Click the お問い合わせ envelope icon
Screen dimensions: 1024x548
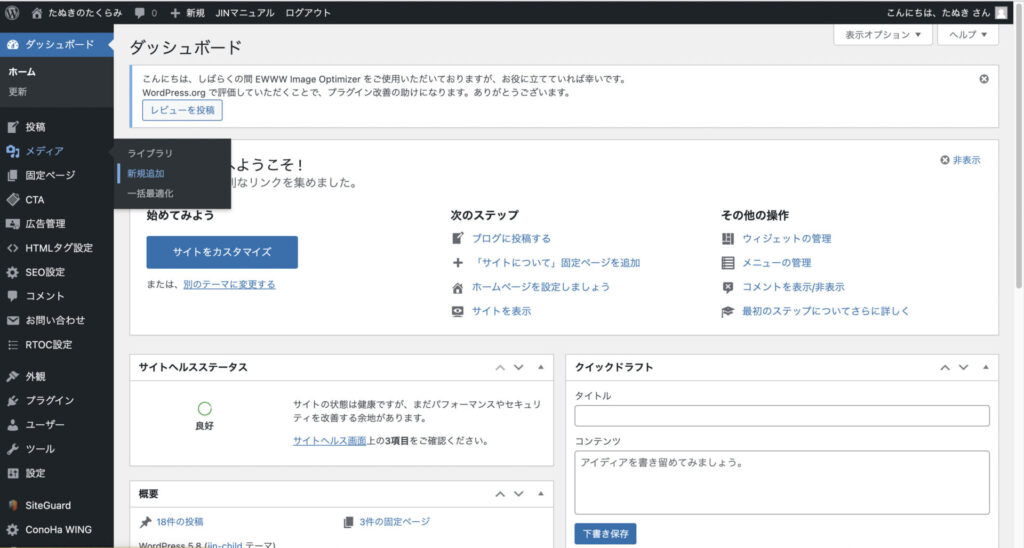pyautogui.click(x=12, y=320)
